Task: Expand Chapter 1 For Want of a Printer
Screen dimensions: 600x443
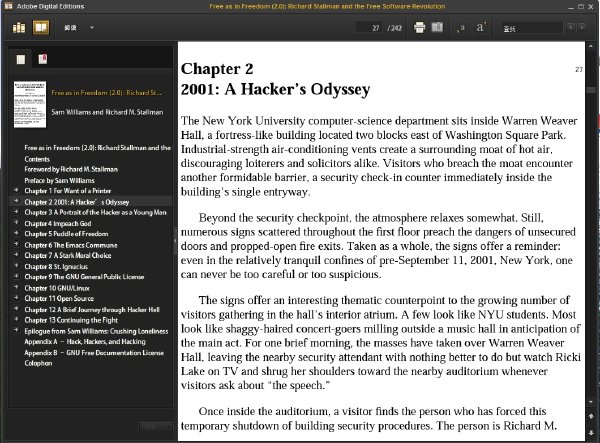Action: (x=16, y=190)
